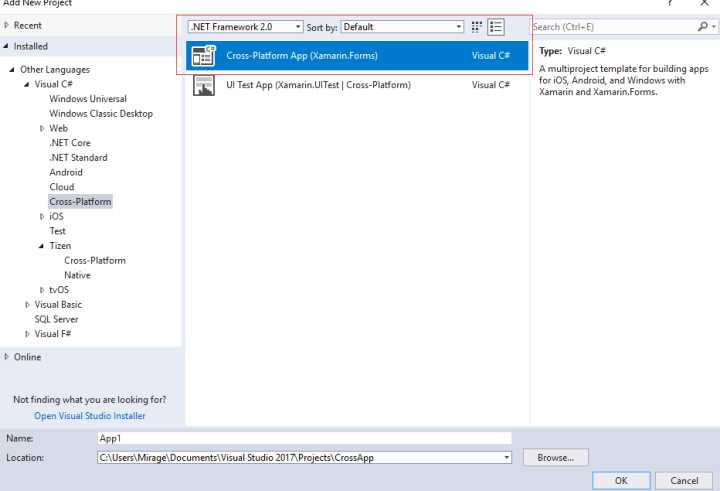Select the Web category label
The height and width of the screenshot is (491, 720).
59,128
